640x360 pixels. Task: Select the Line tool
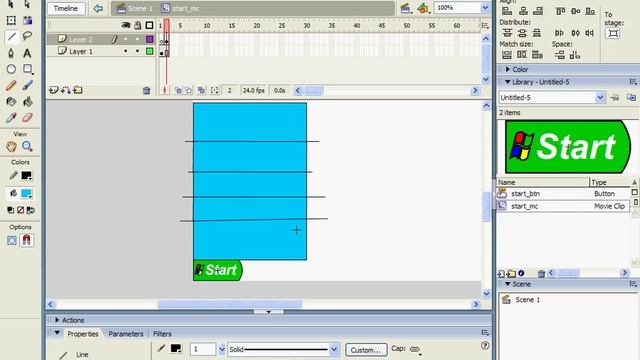tap(11, 37)
